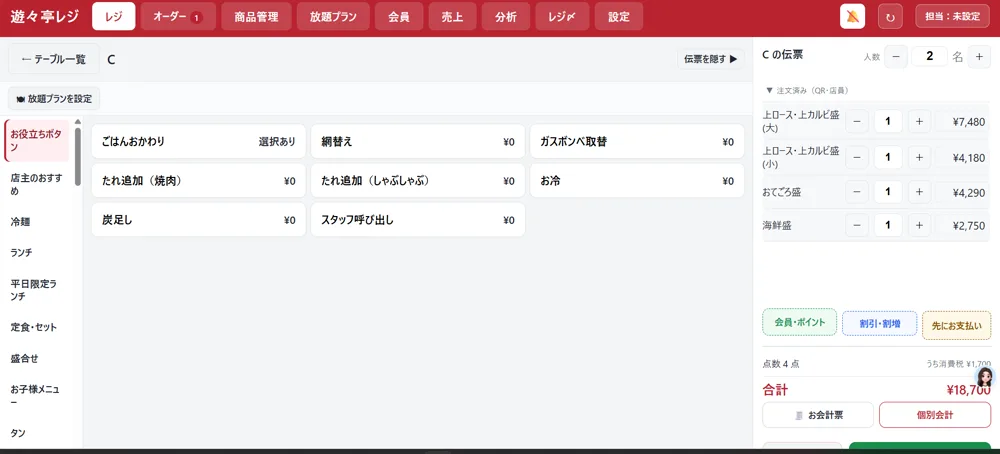The height and width of the screenshot is (454, 1000).
Task: Edit the 海鮮盛 quantity field
Action: point(888,225)
